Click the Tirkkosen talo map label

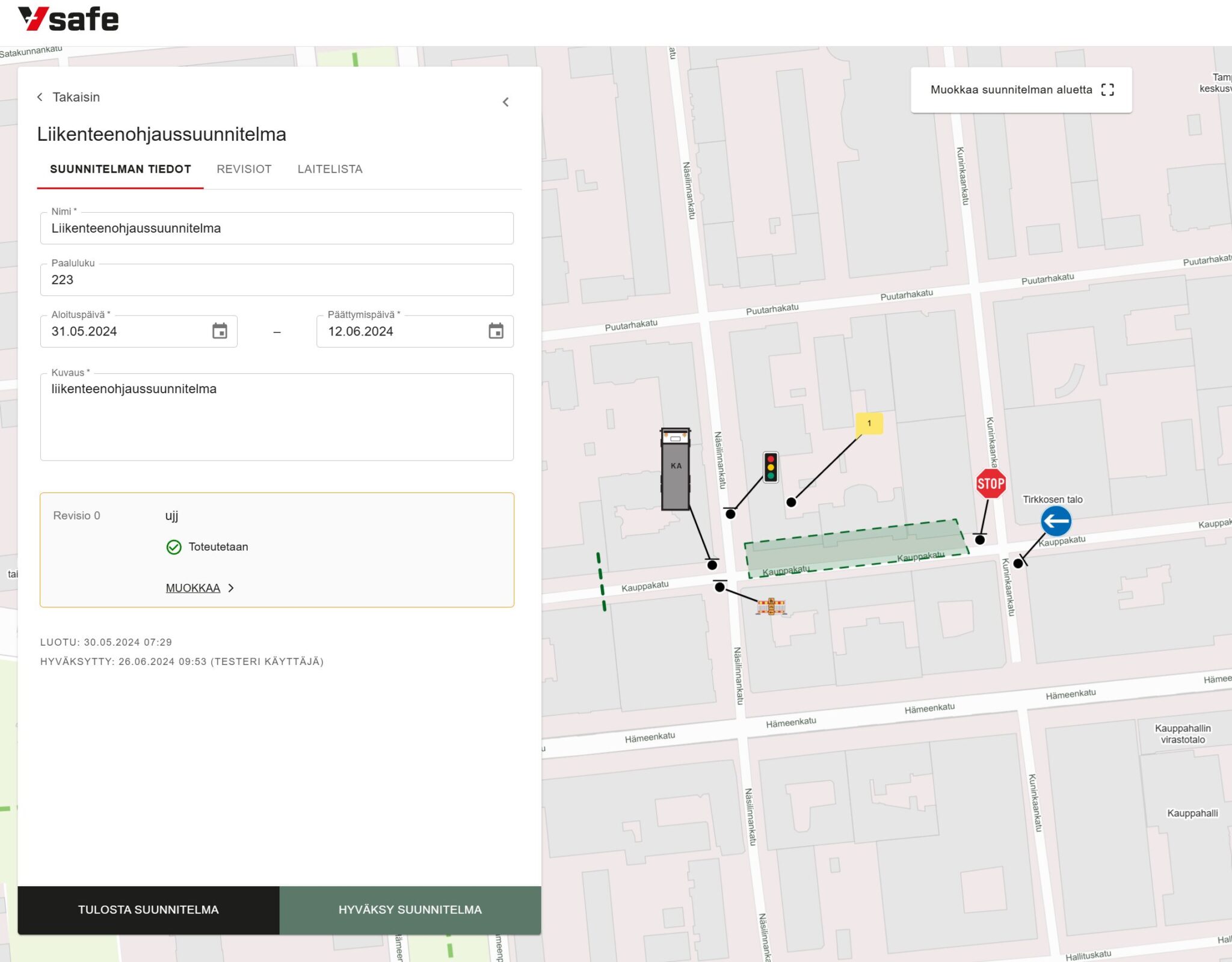[1053, 500]
